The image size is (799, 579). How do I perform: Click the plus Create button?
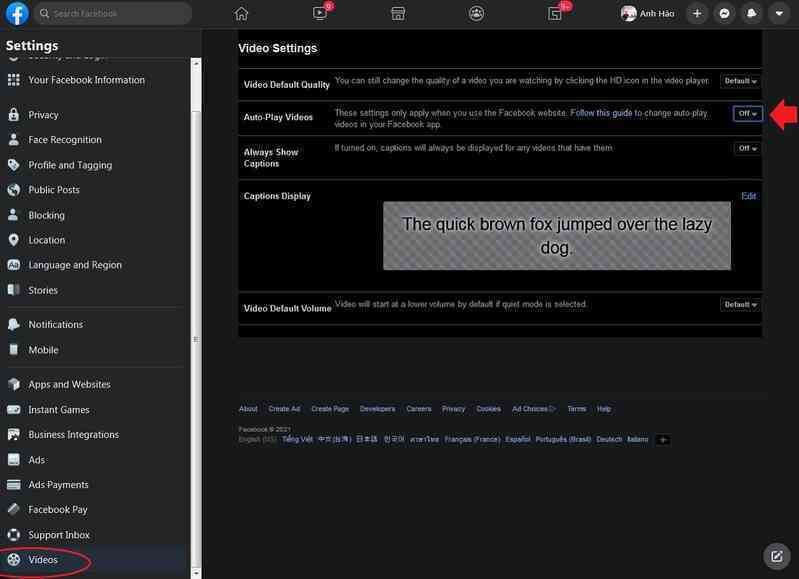(697, 14)
